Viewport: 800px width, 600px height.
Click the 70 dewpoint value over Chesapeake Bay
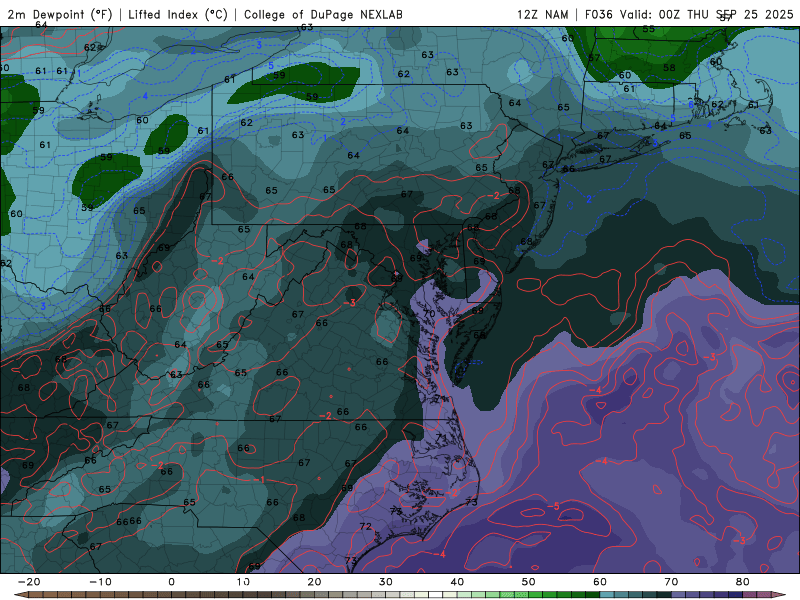click(429, 313)
